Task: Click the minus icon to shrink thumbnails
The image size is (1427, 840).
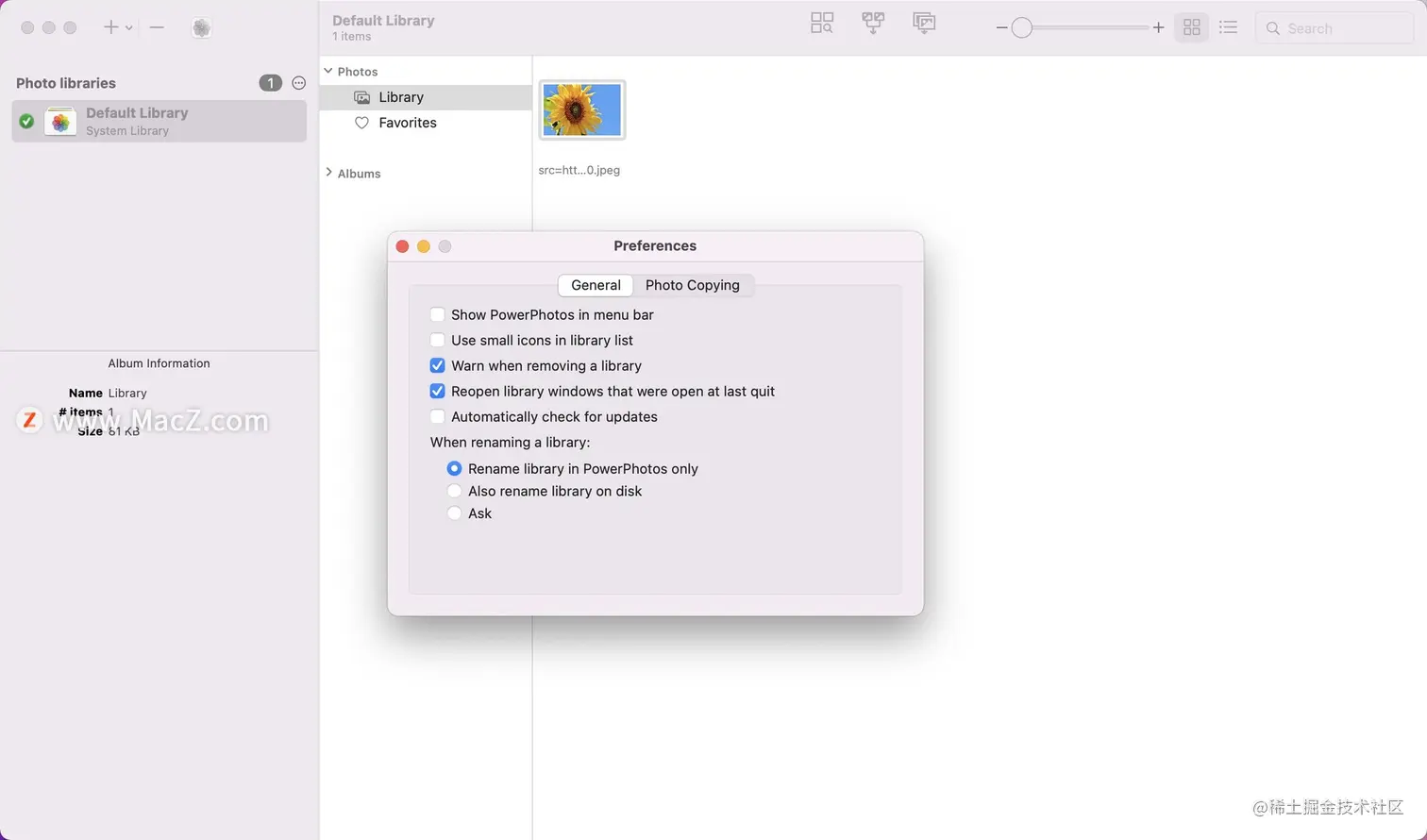Action: coord(1001,28)
